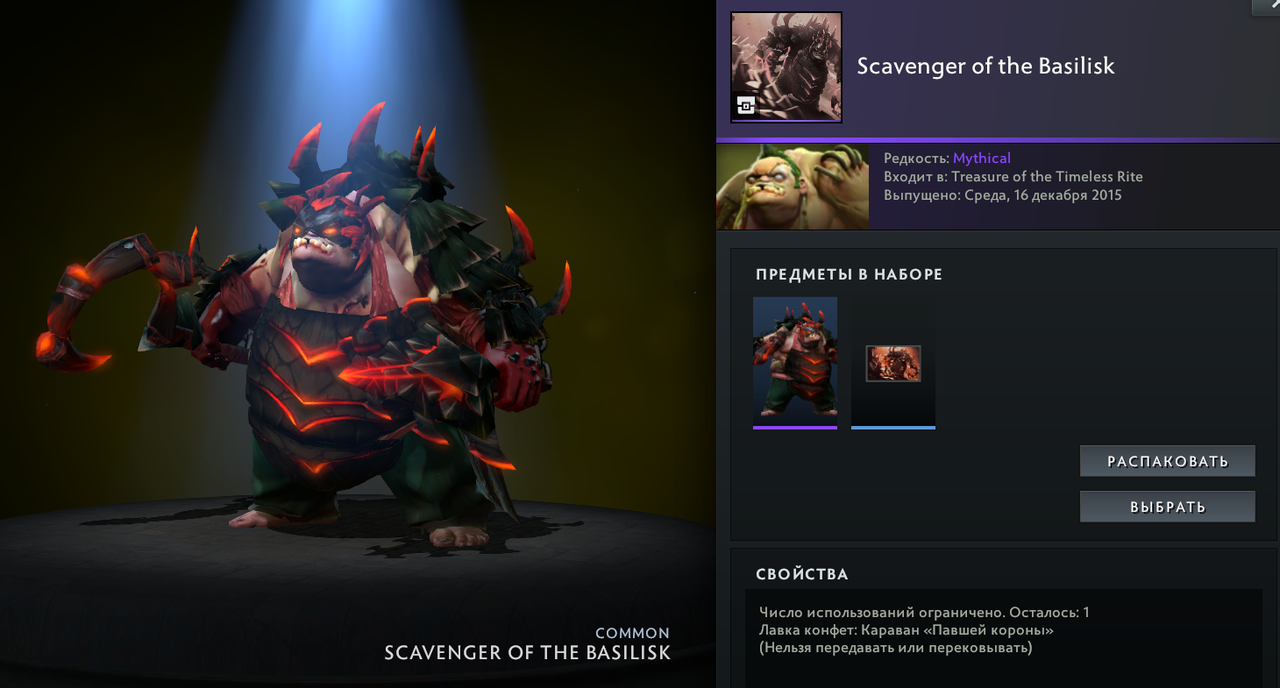The height and width of the screenshot is (688, 1280).
Task: Select the full Pudge set preview thumbnail
Action: coord(795,362)
